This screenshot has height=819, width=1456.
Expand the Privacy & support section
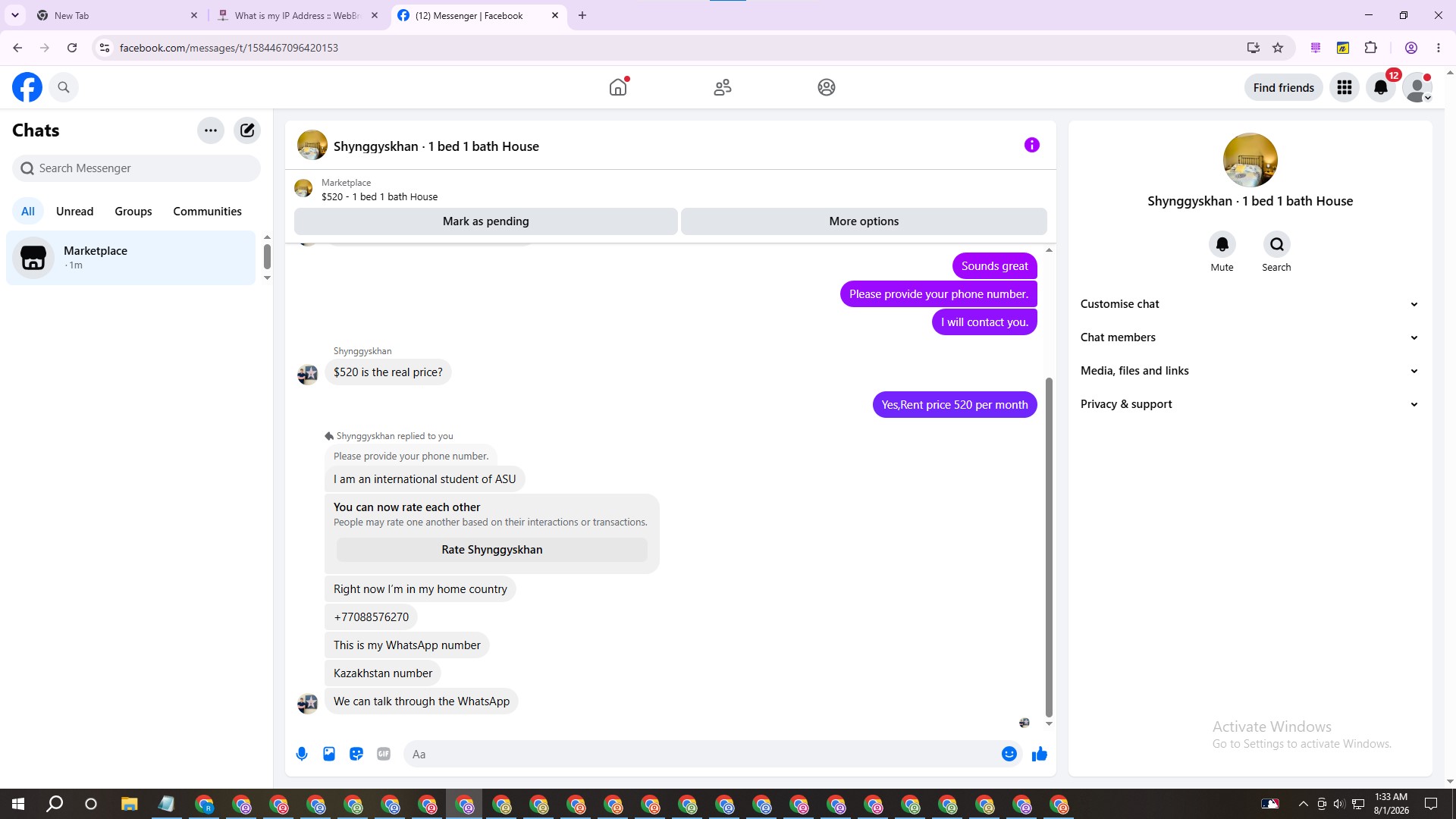[x=1250, y=404]
